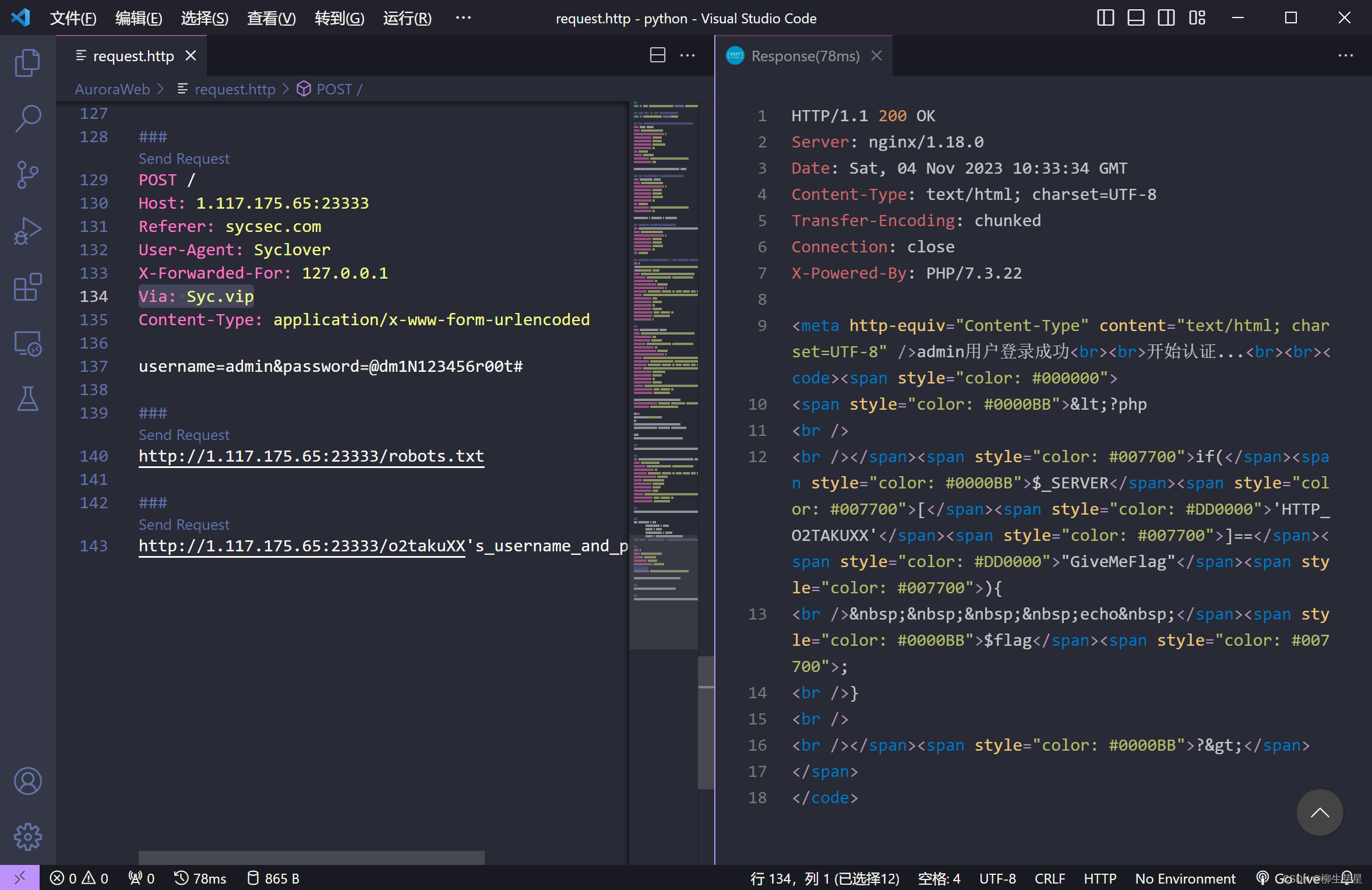The width and height of the screenshot is (1372, 890).
Task: Click the X-Forwarded-For header line
Action: point(263,273)
